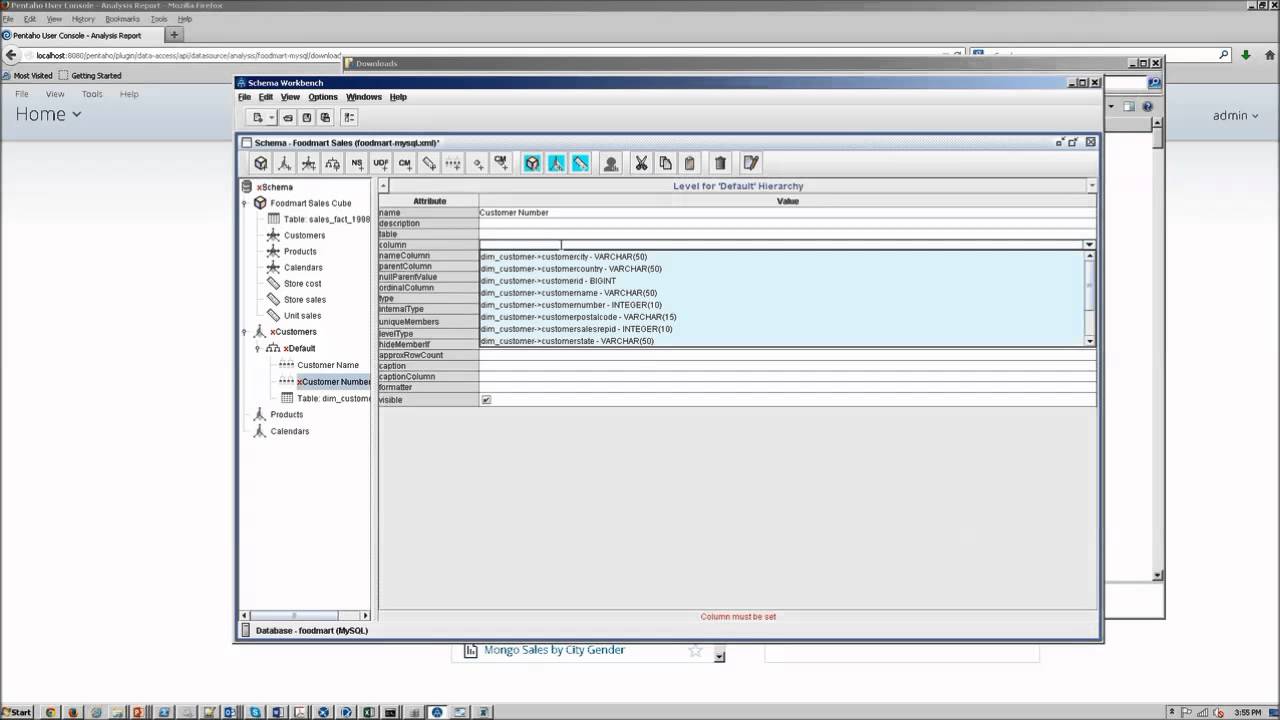Click the New document icon in Workbench toolbar

pyautogui.click(x=258, y=117)
